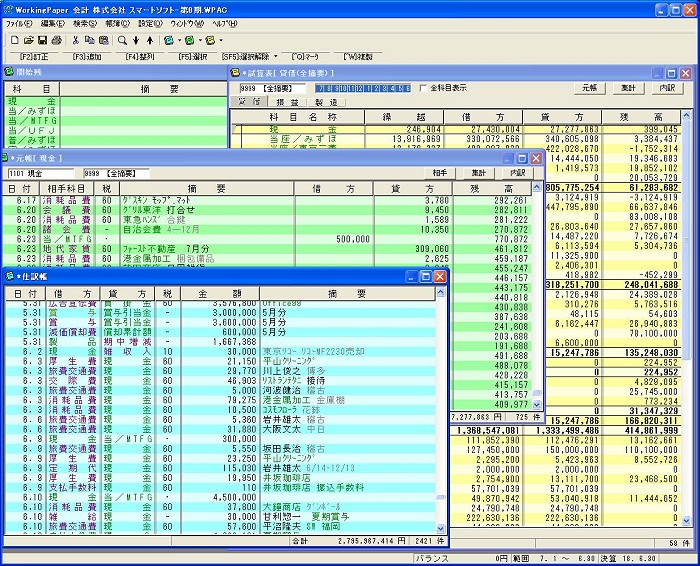
Task: Click the Open file folder icon
Action: point(29,40)
